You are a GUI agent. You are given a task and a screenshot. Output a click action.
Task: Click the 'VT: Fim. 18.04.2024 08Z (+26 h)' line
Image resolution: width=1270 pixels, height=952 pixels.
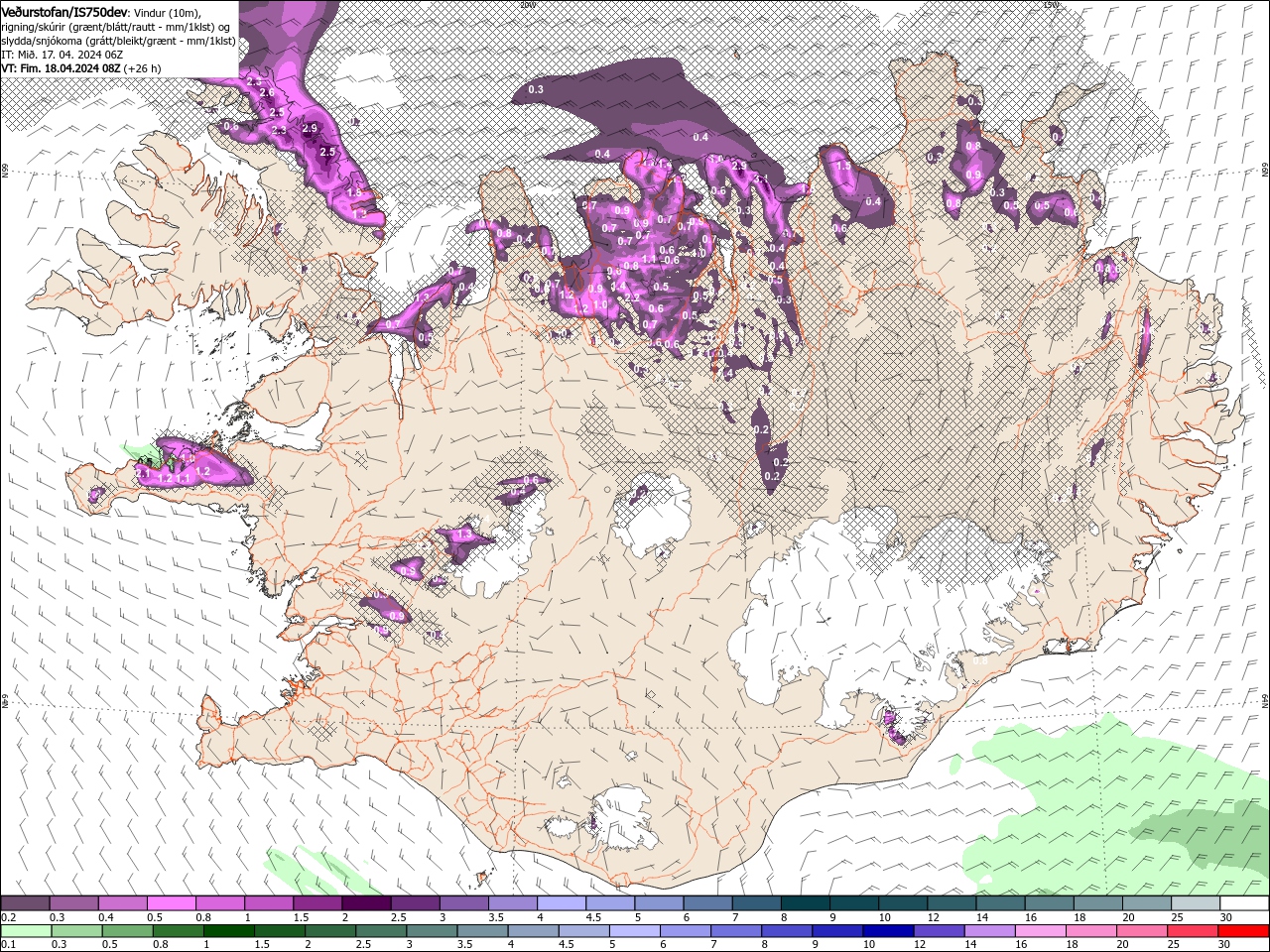[80, 68]
